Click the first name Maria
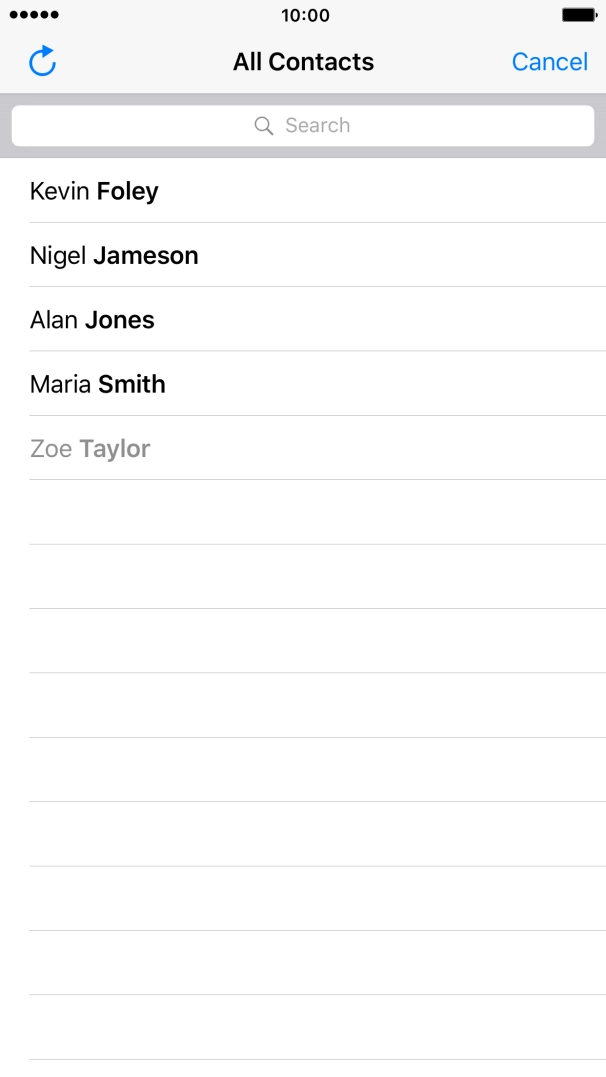The width and height of the screenshot is (606, 1077). [x=60, y=384]
